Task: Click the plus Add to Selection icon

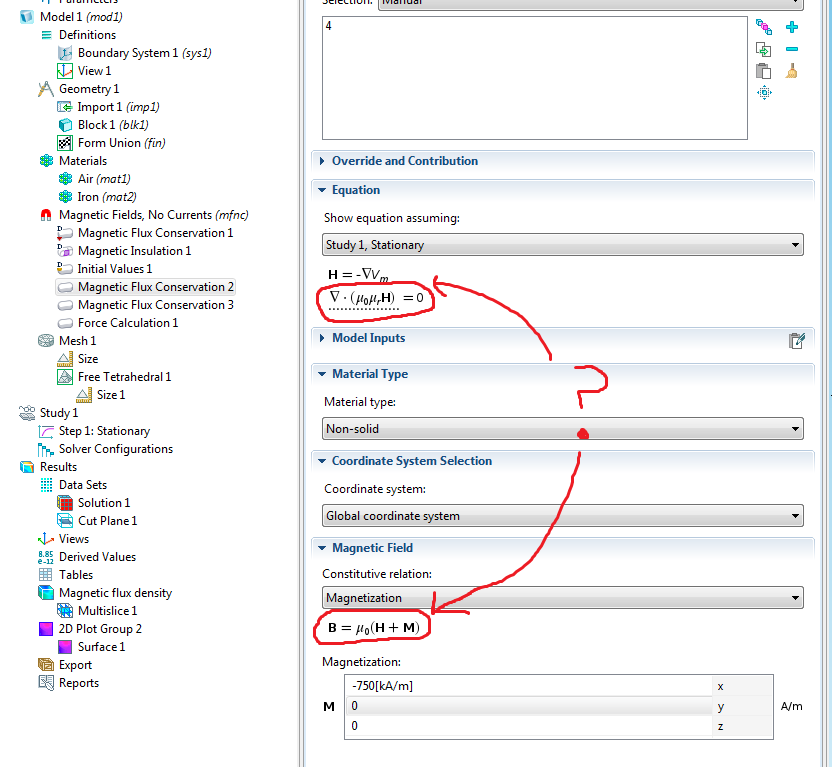Action: (792, 28)
